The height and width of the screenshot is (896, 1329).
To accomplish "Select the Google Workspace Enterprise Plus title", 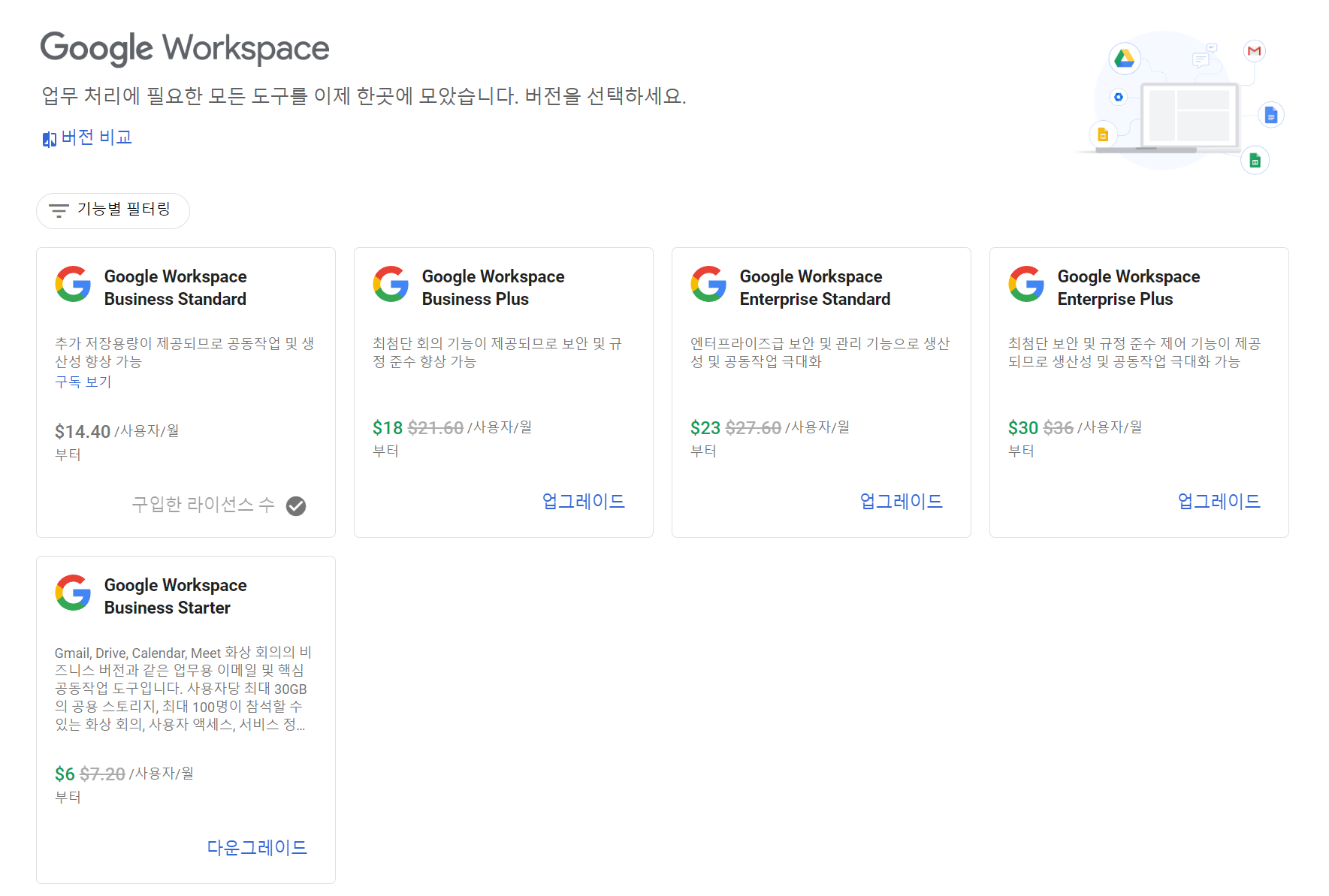I will pos(1129,288).
